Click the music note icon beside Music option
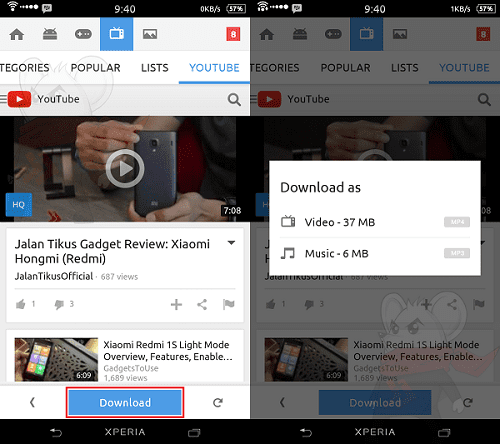Screen dimensions: 500x444 288,253
